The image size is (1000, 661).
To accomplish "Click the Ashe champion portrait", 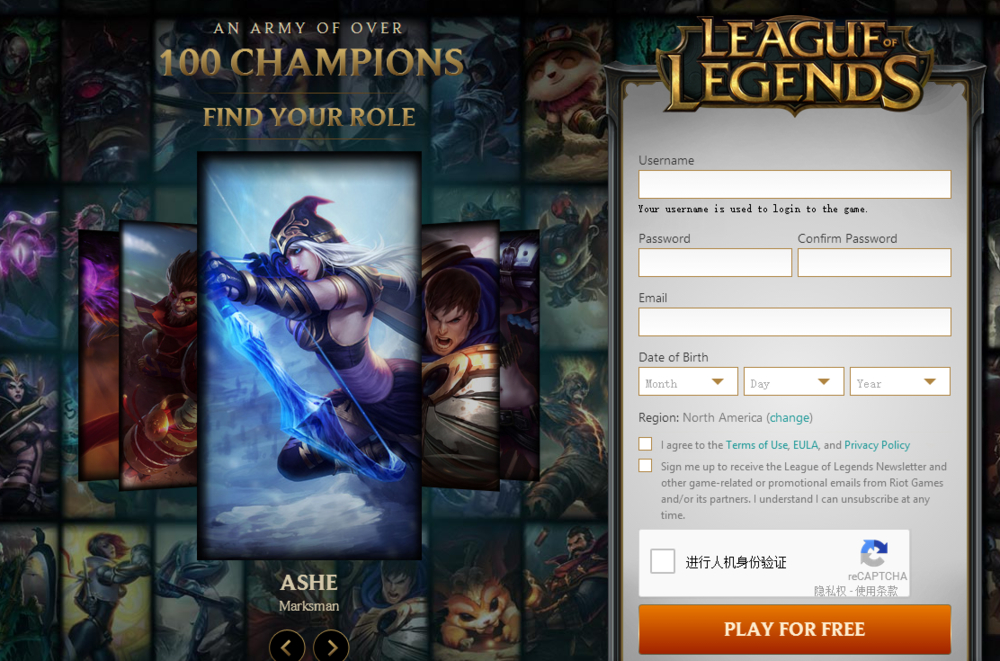I will 309,355.
